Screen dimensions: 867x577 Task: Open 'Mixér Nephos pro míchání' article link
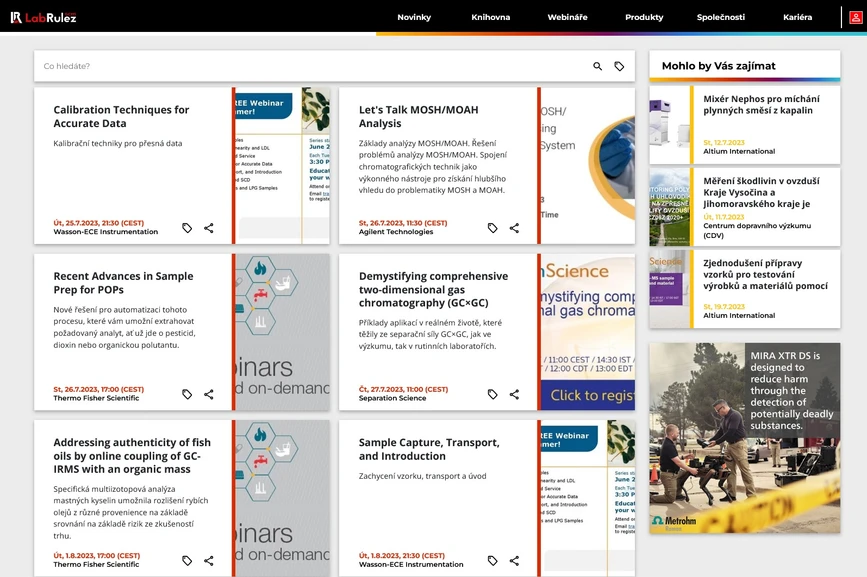(x=760, y=105)
